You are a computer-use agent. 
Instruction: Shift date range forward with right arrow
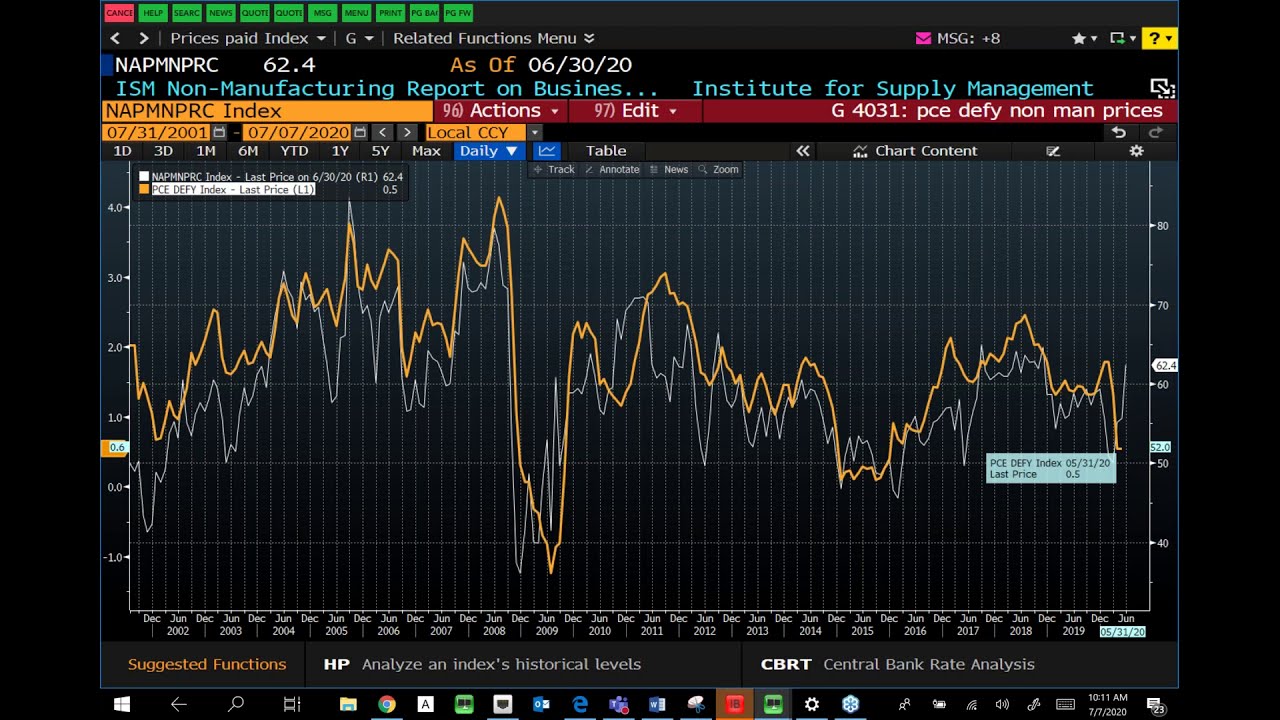click(x=406, y=132)
